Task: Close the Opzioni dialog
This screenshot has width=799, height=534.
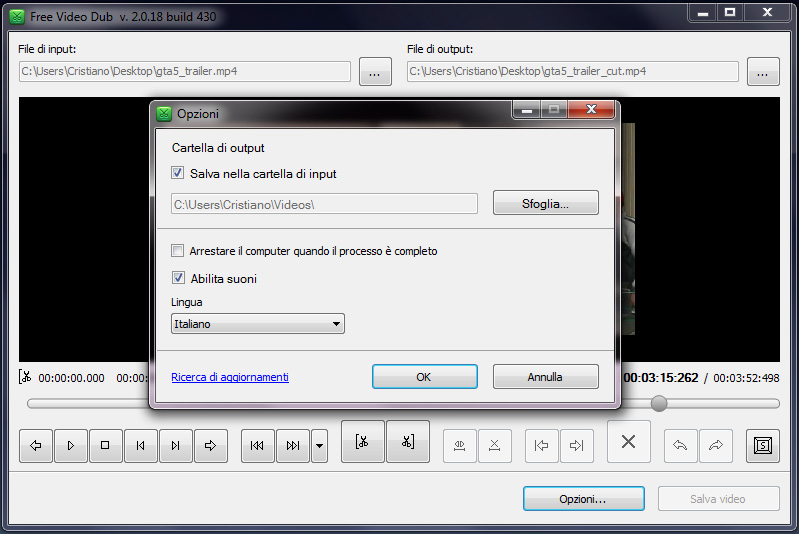Action: click(x=591, y=109)
